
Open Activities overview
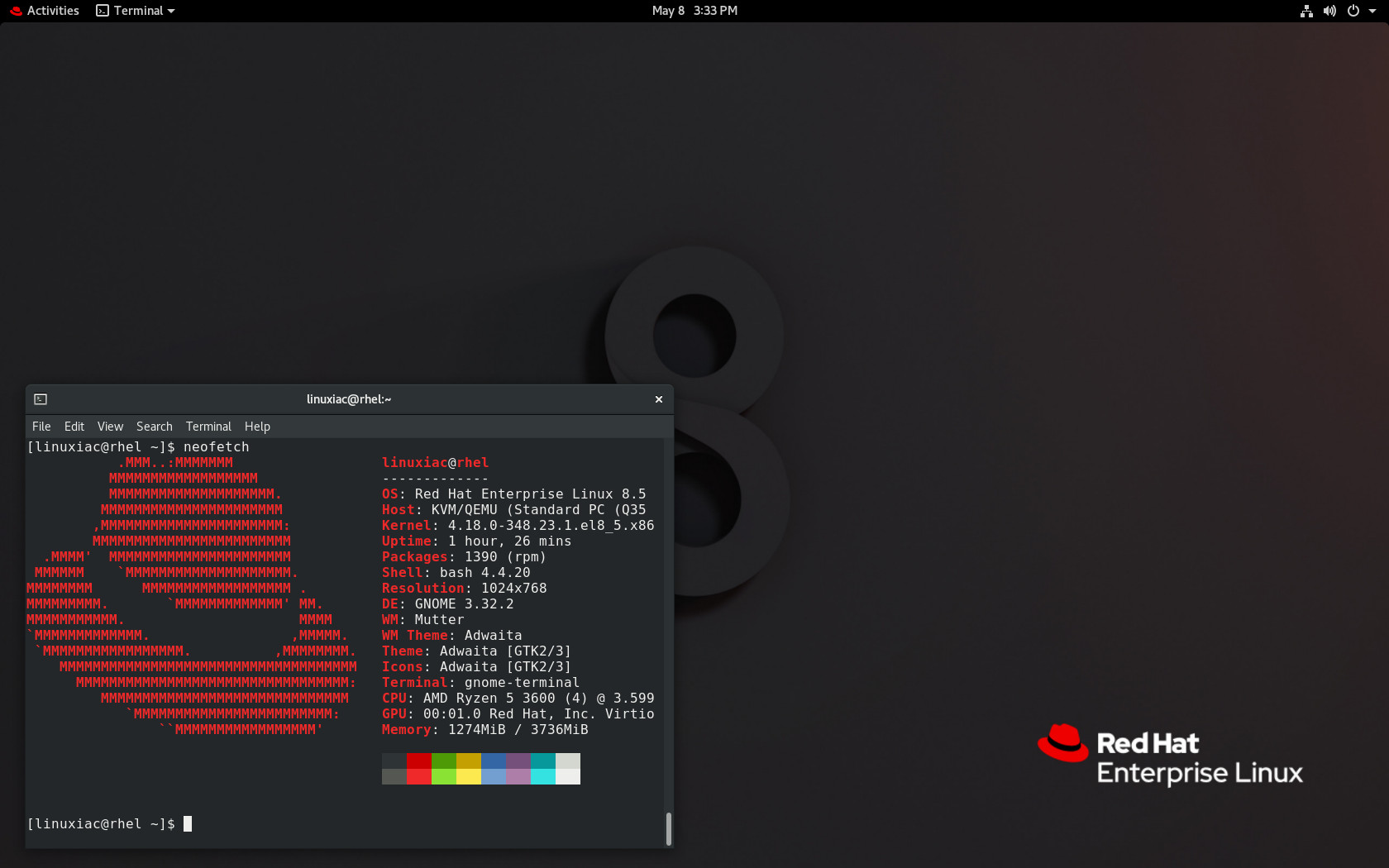45,11
